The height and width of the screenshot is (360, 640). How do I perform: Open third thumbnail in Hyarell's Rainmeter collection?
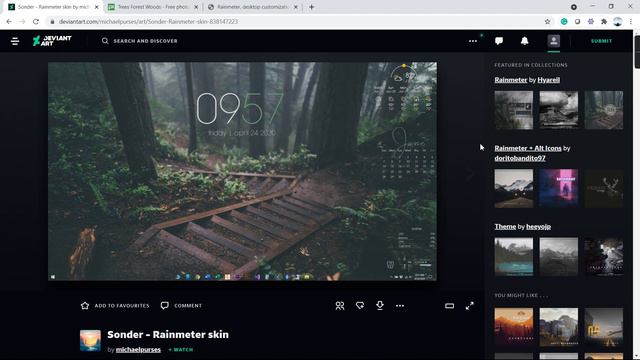pos(604,110)
